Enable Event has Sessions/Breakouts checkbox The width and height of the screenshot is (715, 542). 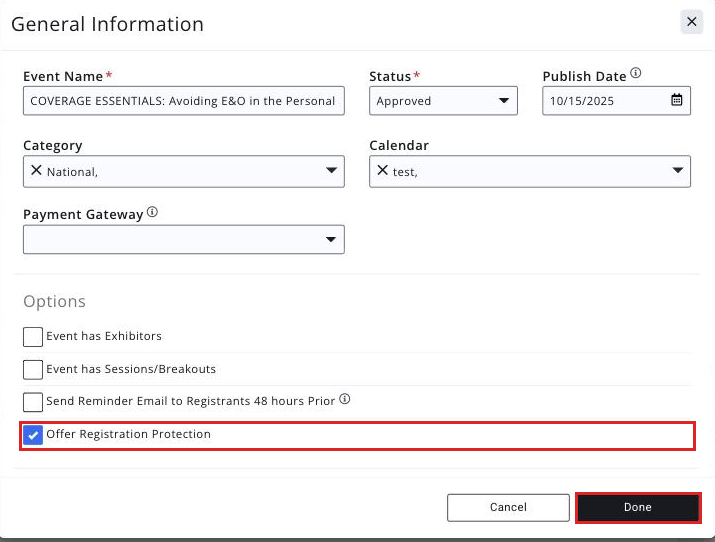click(33, 370)
